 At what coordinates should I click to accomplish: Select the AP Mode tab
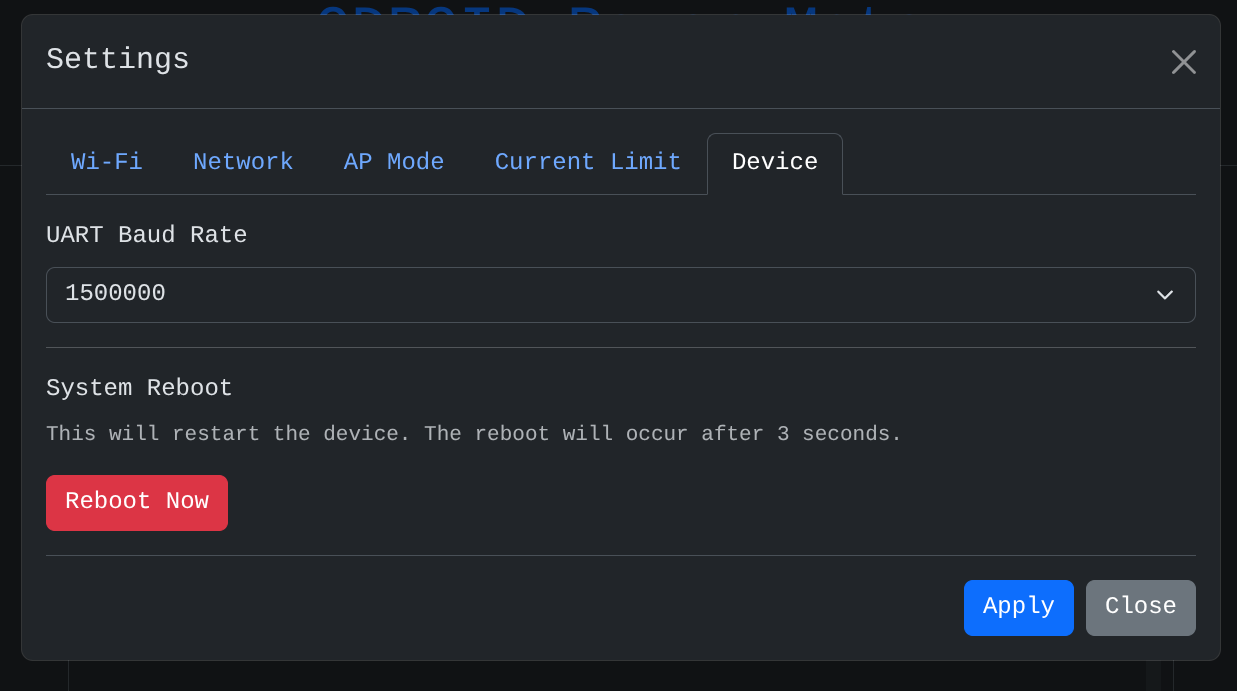393,162
